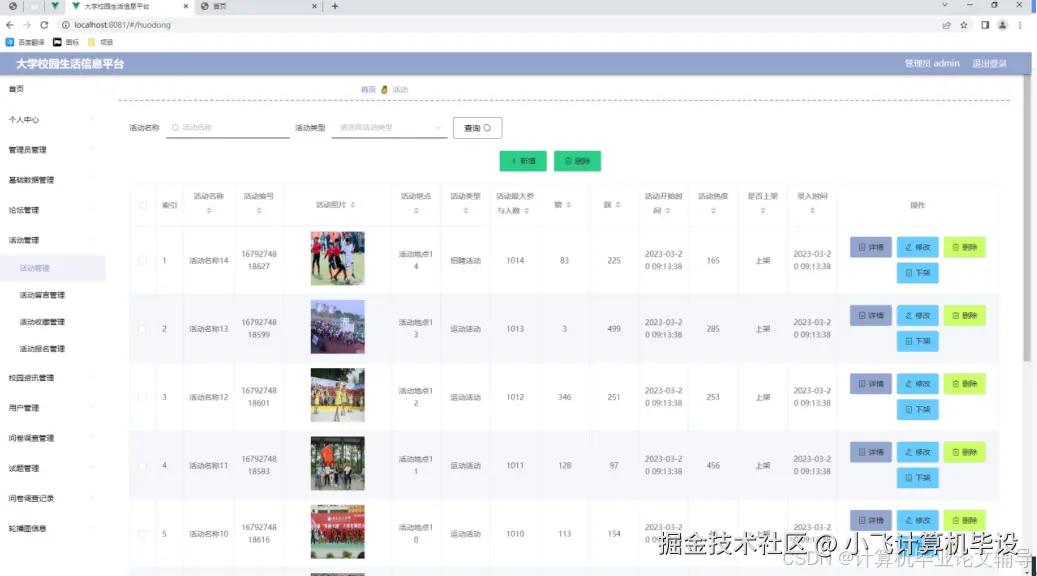1037x576 pixels.
Task: Sort the table by 活动名称 column
Action: point(208,211)
